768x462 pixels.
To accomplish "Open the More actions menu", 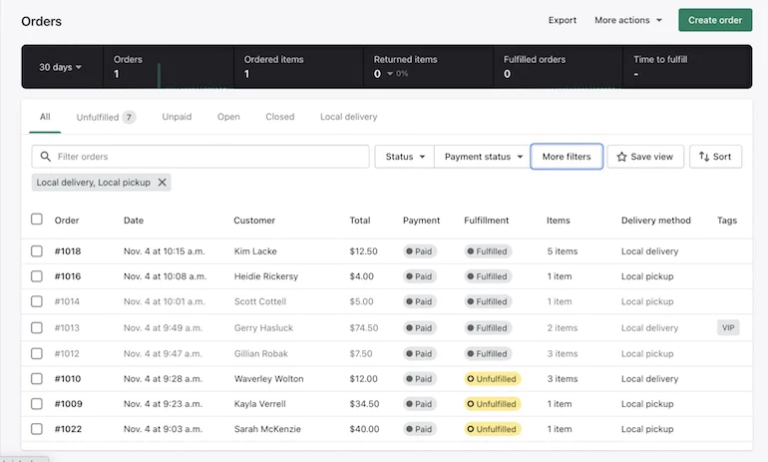I will point(628,20).
